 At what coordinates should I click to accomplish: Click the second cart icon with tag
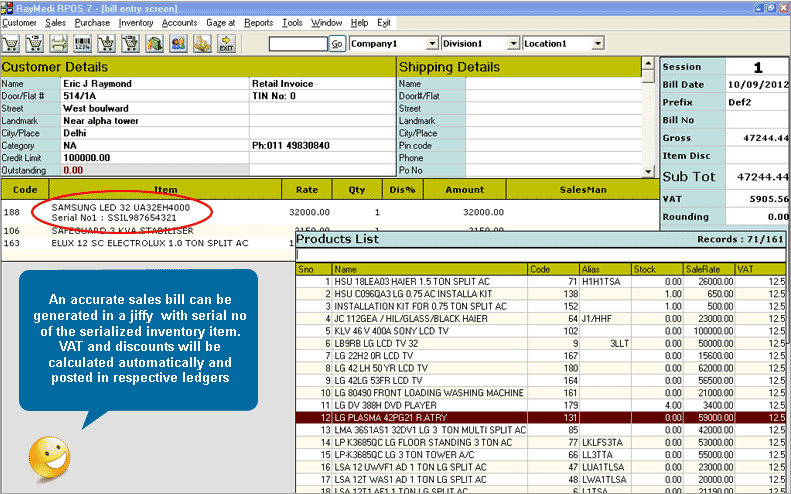pyautogui.click(x=34, y=43)
